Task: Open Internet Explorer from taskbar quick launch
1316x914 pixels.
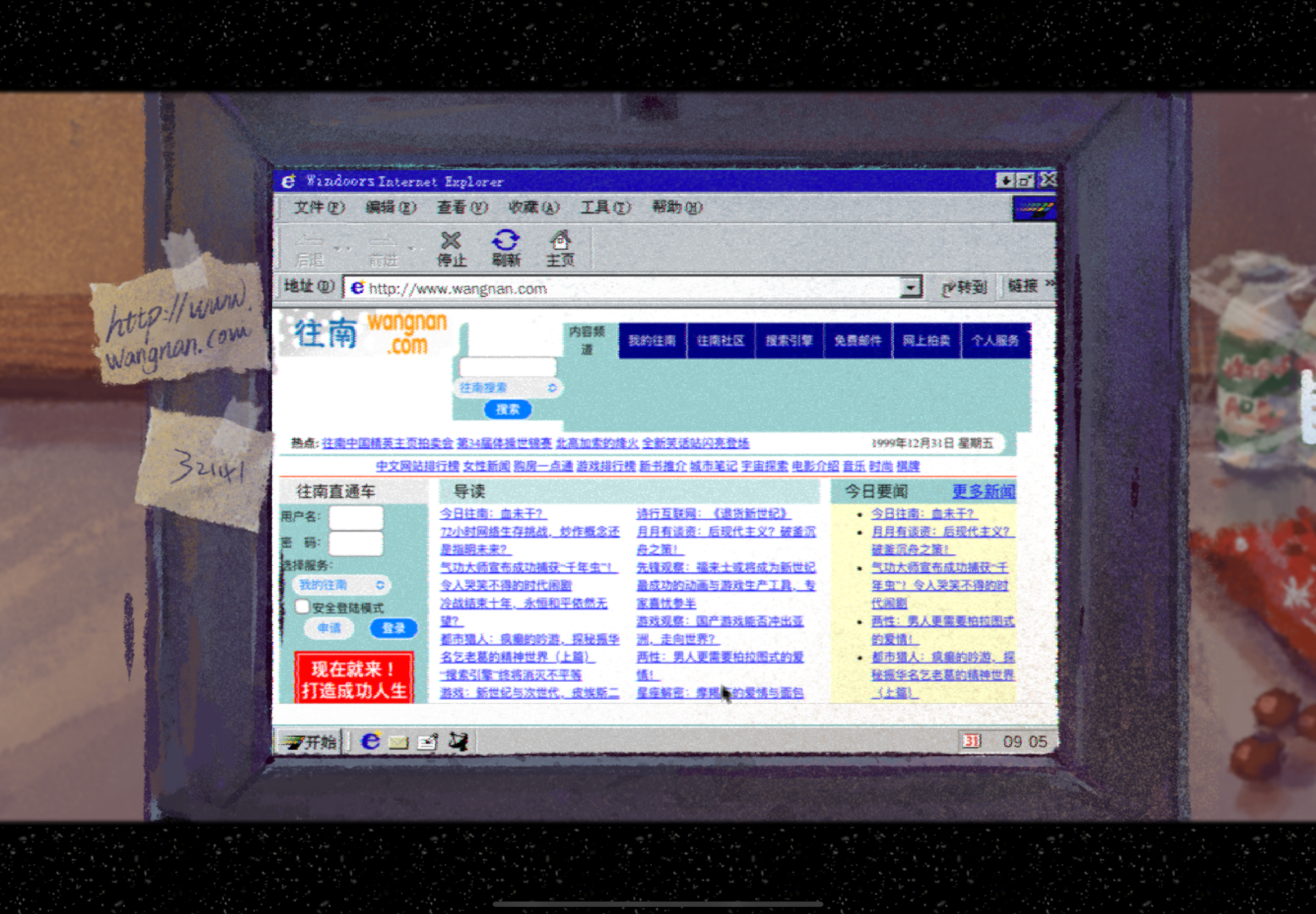Action: [x=370, y=741]
